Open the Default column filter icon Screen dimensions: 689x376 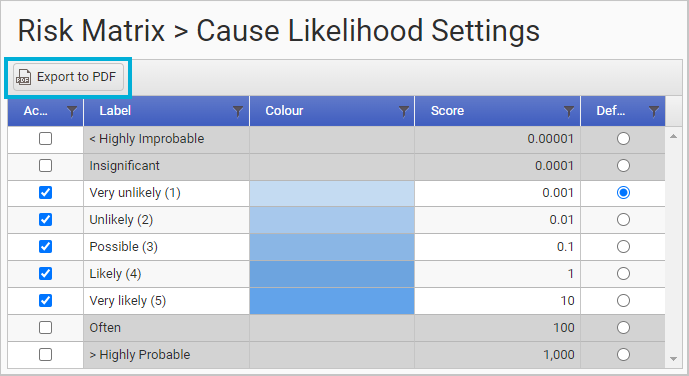tap(654, 111)
